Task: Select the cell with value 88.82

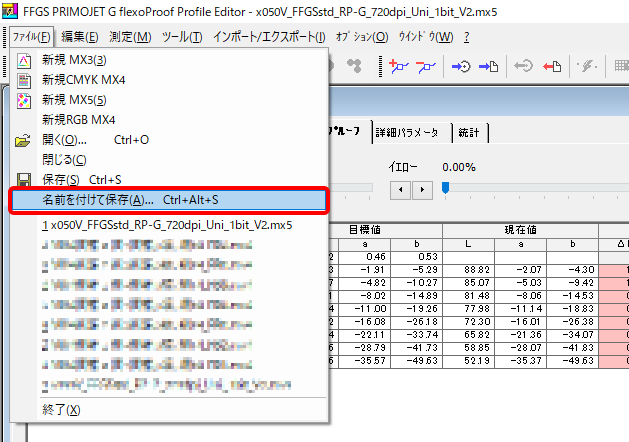Action: pos(469,270)
